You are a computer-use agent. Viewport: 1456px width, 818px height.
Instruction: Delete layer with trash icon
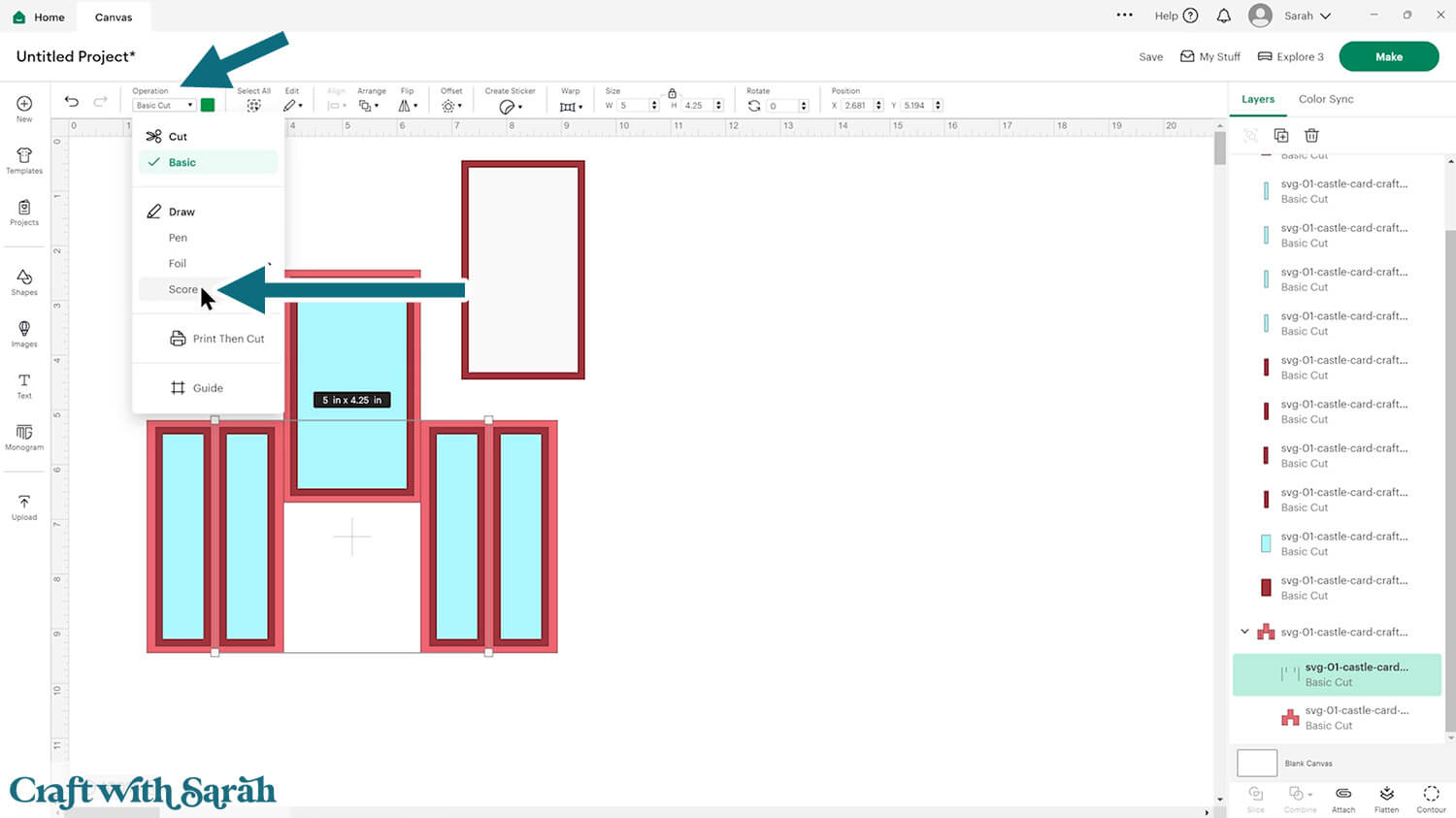click(x=1311, y=136)
